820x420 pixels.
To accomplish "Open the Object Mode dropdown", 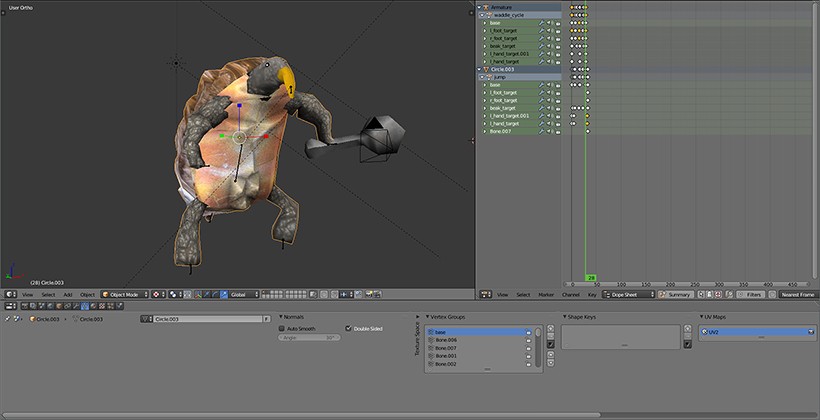I will coord(125,294).
